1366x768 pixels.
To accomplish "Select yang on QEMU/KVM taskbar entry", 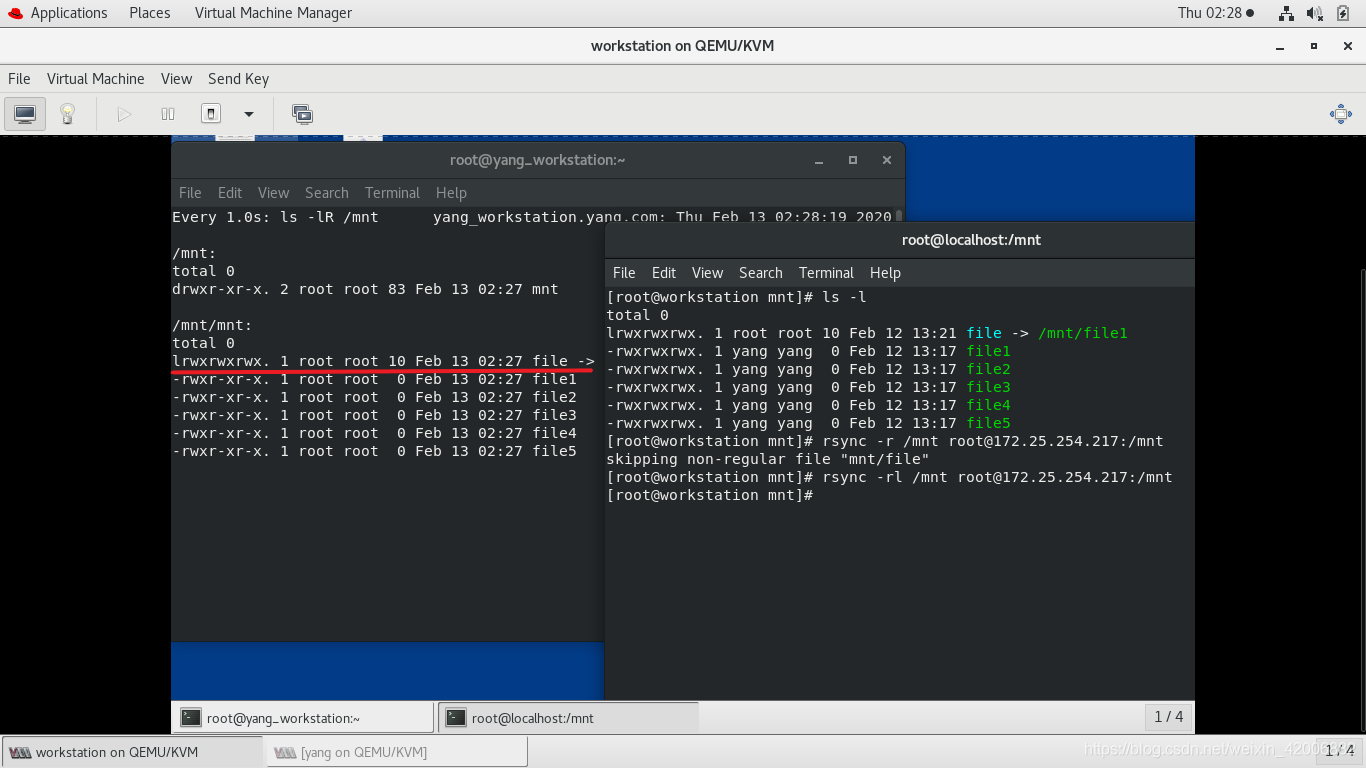I will click(x=396, y=752).
